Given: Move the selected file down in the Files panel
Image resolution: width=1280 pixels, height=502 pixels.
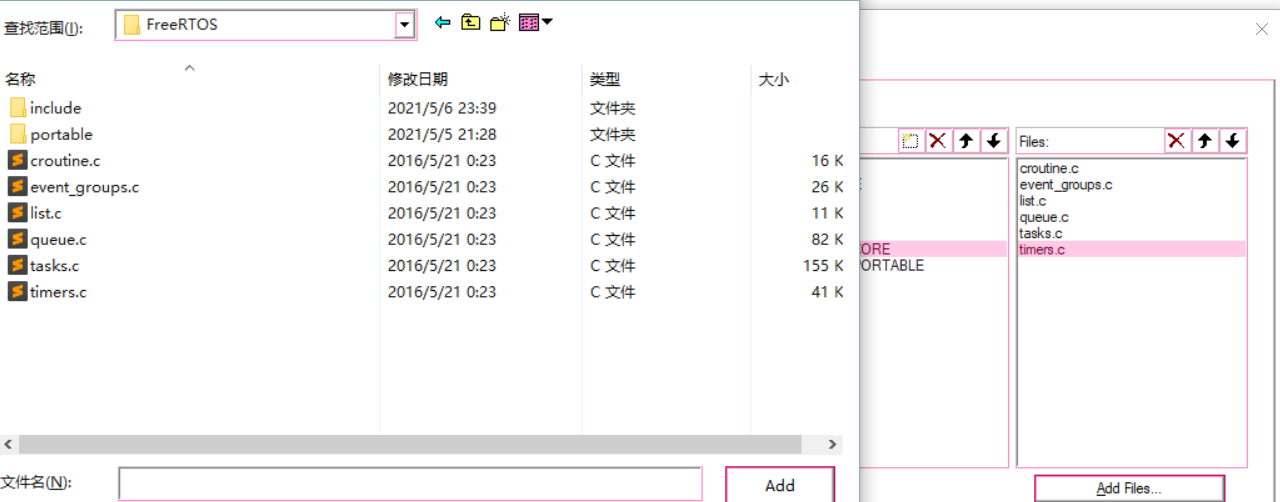Looking at the screenshot, I should (1233, 141).
